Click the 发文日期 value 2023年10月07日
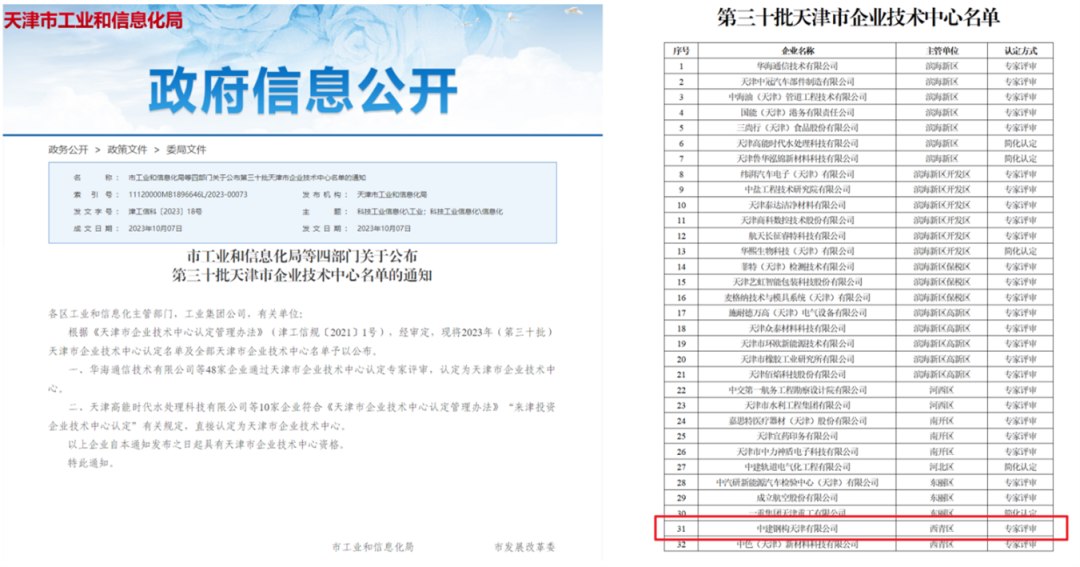 (384, 228)
